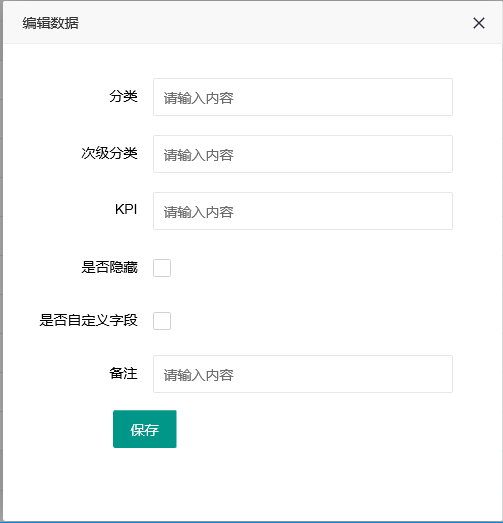Click the 分类 field label

123,96
